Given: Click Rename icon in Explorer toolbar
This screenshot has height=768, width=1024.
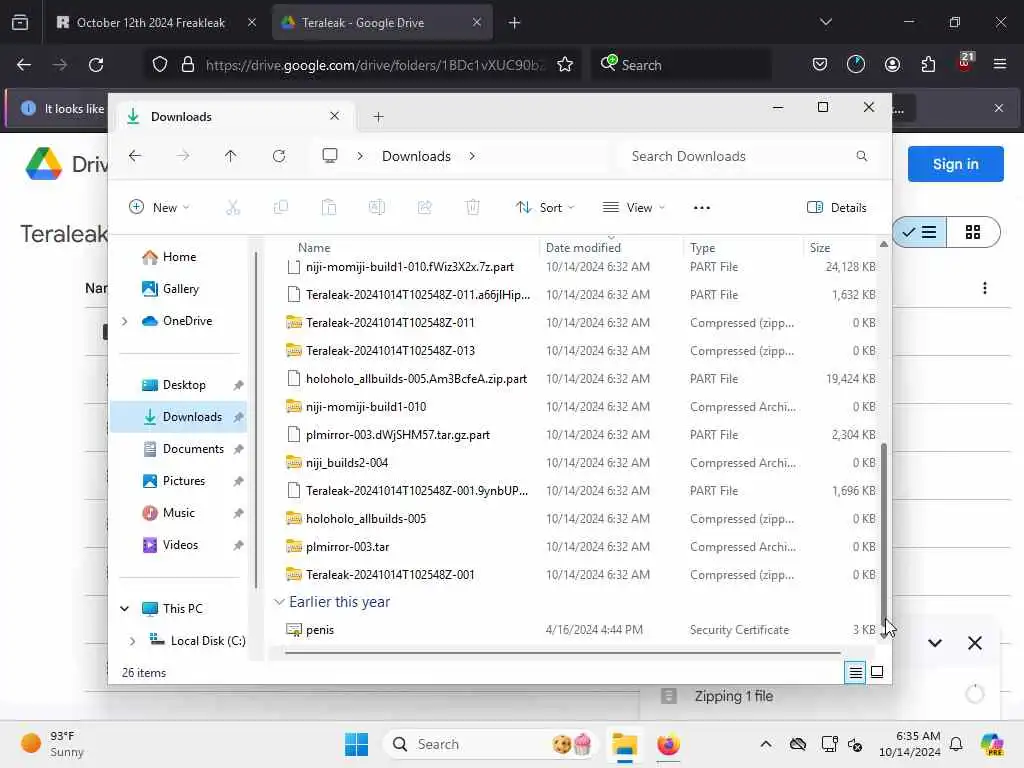Looking at the screenshot, I should click(377, 208).
